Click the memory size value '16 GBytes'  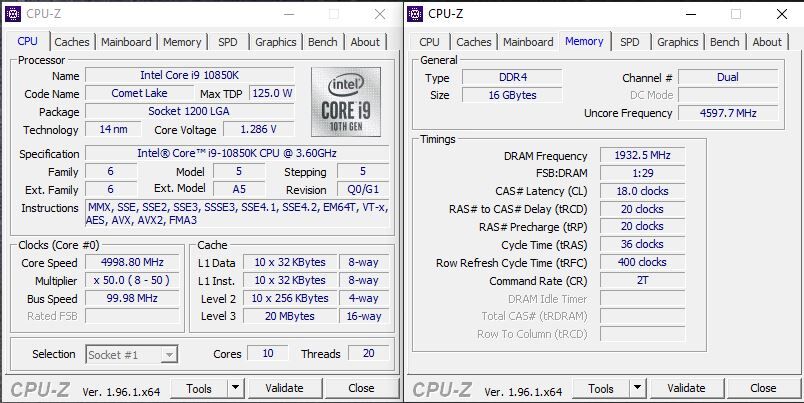pos(512,95)
